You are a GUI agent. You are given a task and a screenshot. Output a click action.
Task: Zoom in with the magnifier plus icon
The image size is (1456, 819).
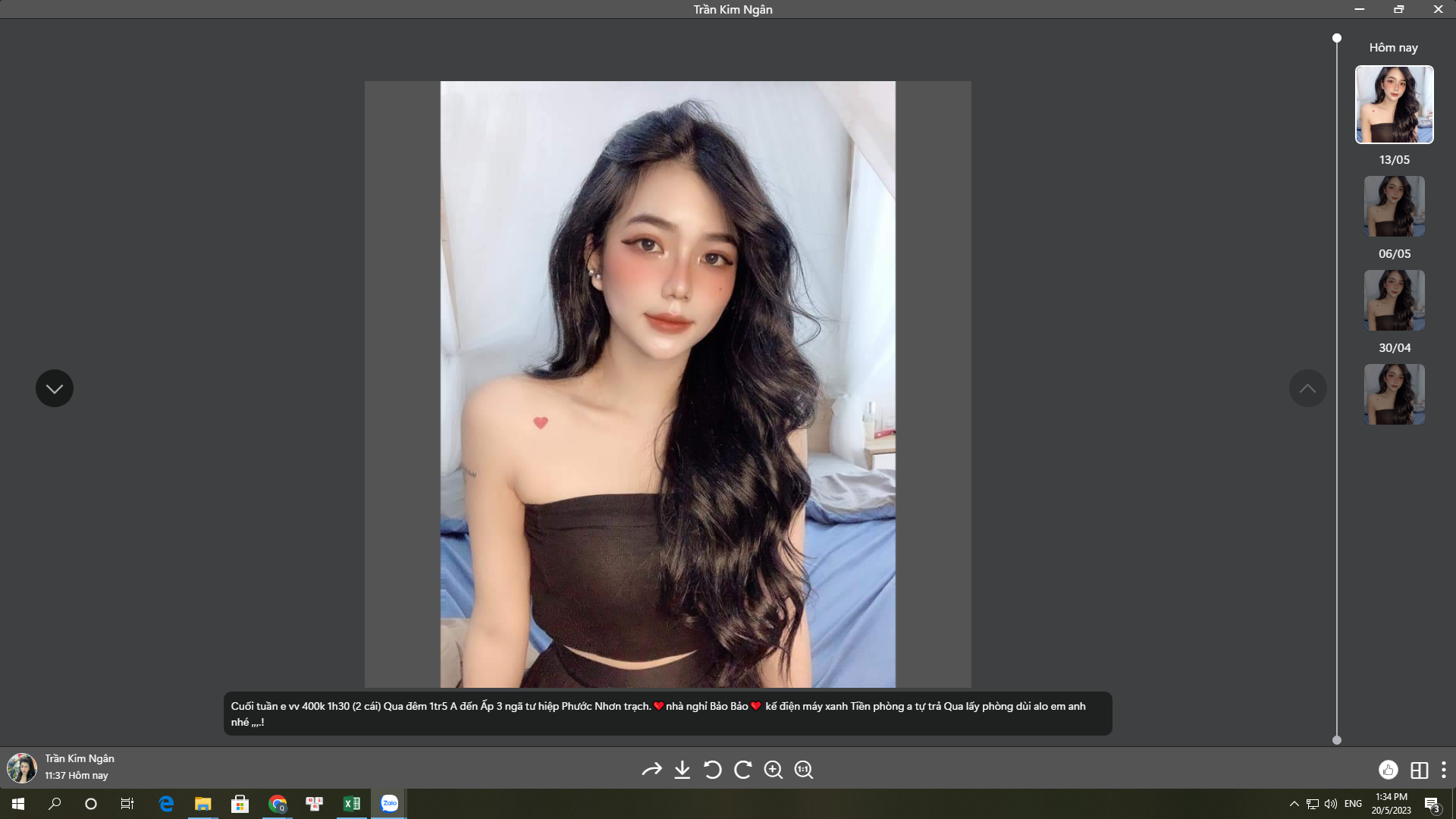coord(773,770)
